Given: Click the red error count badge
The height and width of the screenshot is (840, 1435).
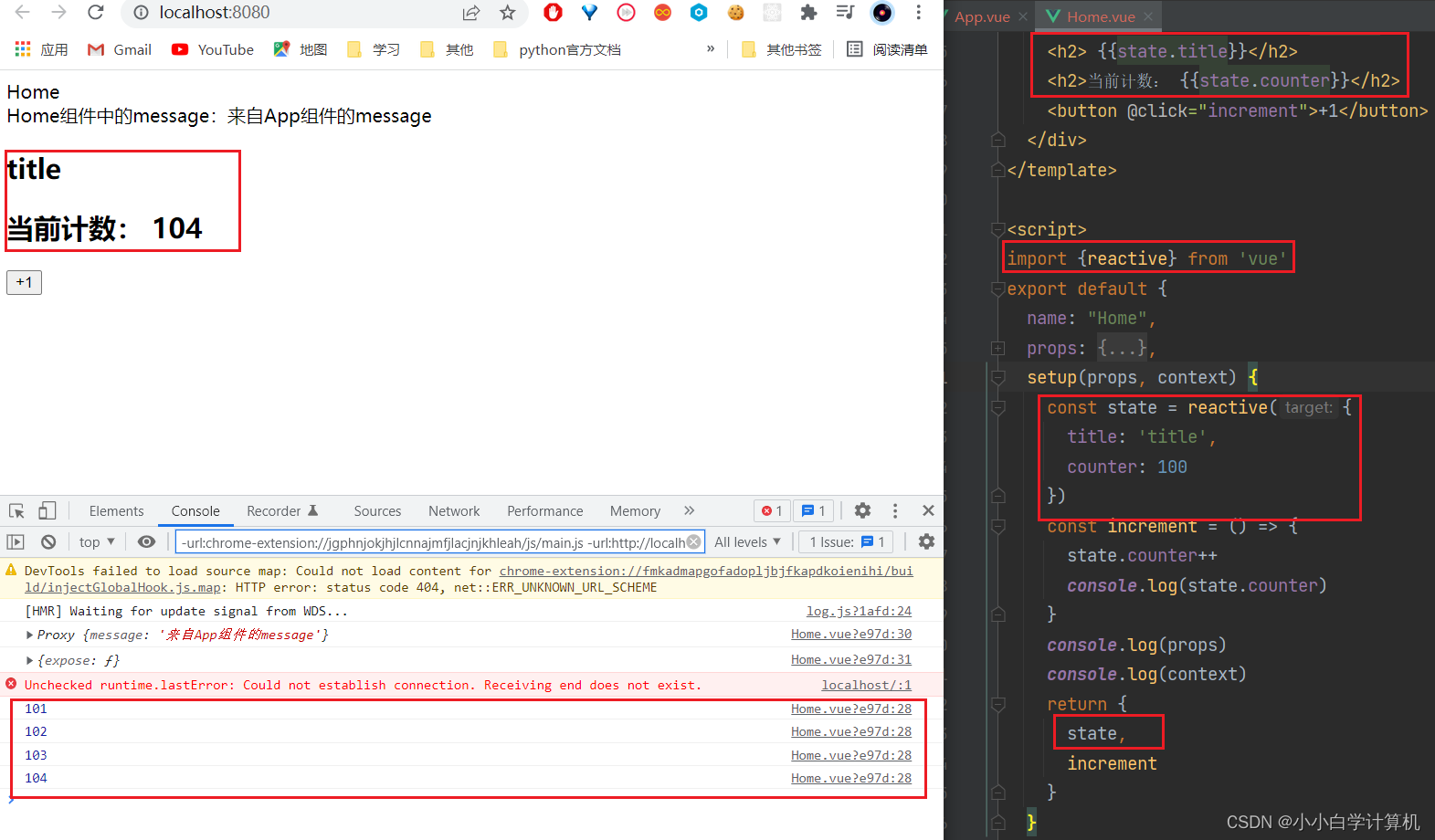Looking at the screenshot, I should click(772, 511).
